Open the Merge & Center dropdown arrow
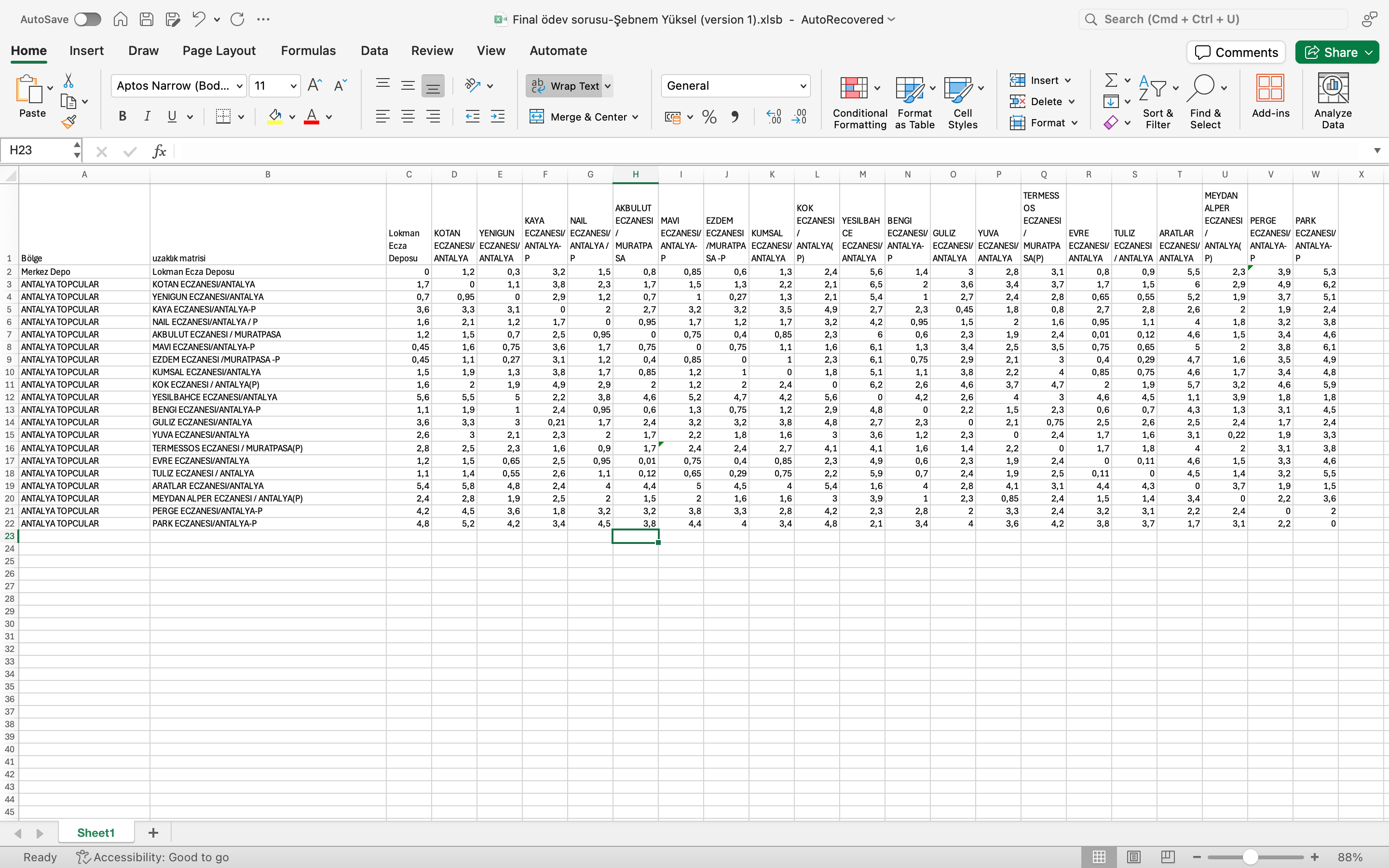The height and width of the screenshot is (868, 1389). (x=635, y=117)
